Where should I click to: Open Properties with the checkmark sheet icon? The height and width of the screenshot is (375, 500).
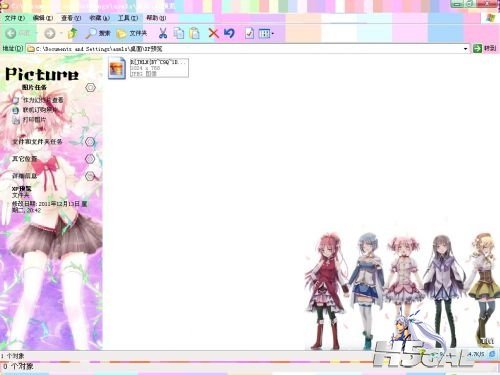(249, 33)
